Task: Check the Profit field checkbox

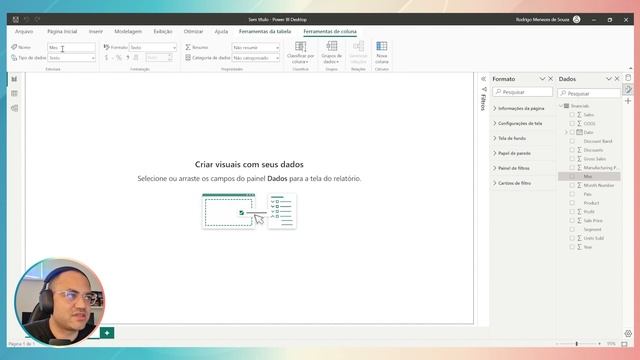Action: pyautogui.click(x=572, y=211)
